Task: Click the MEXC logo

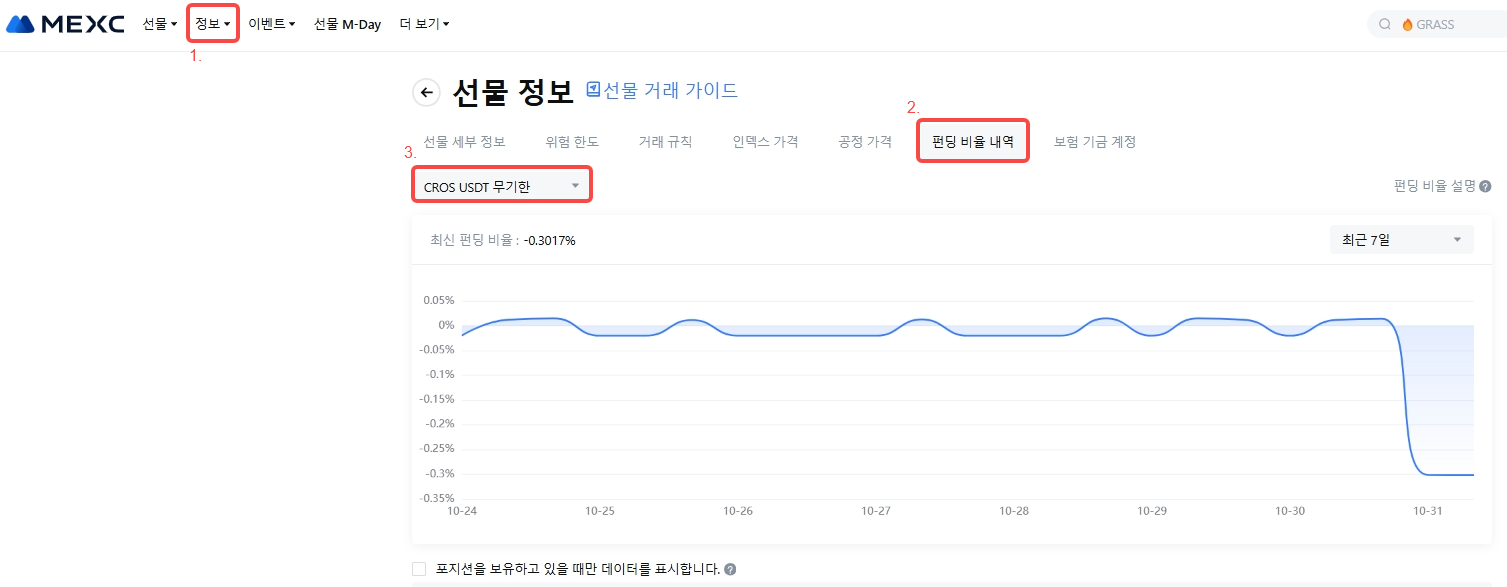Action: tap(65, 24)
